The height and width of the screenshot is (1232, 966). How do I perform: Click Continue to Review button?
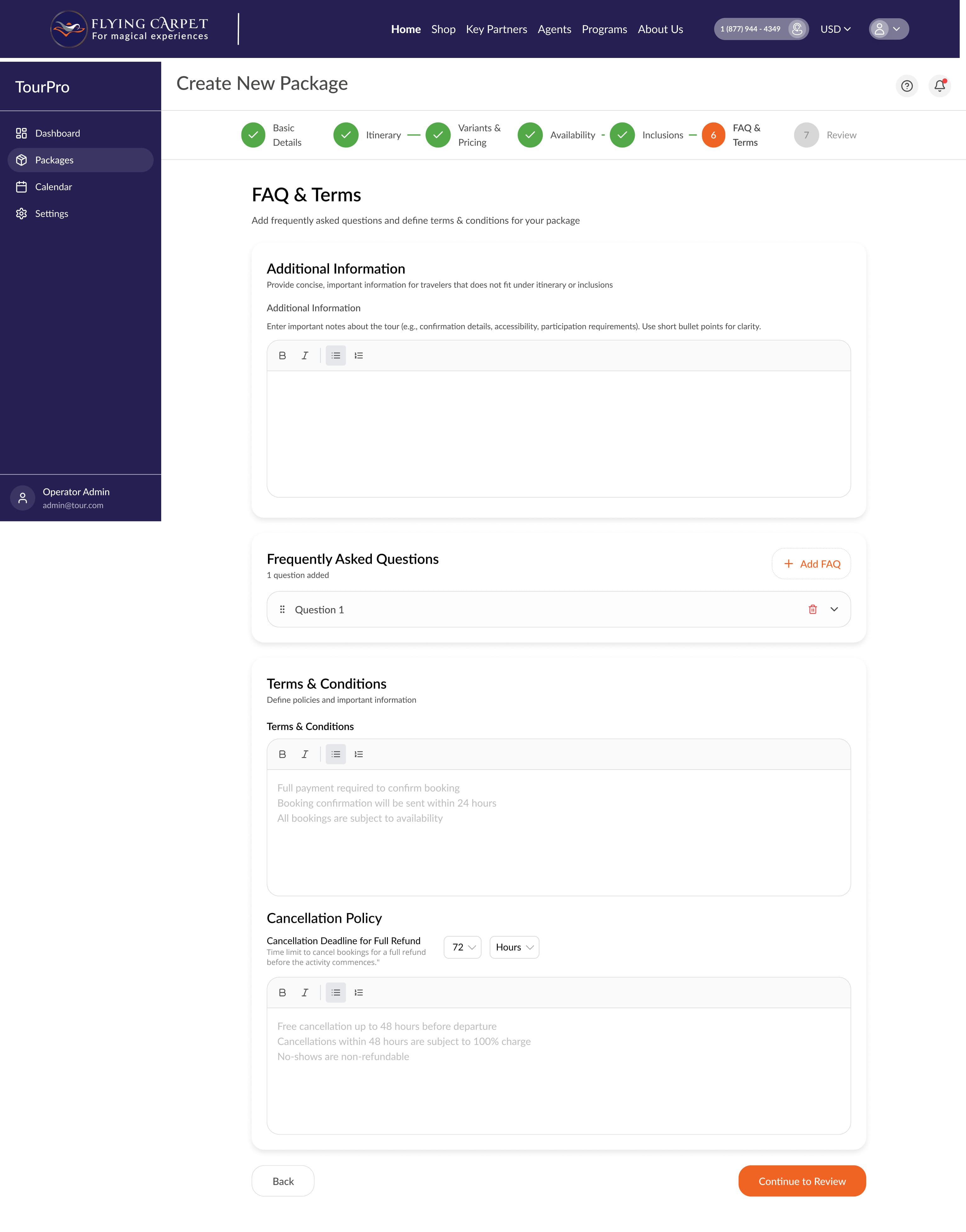[x=802, y=1181]
